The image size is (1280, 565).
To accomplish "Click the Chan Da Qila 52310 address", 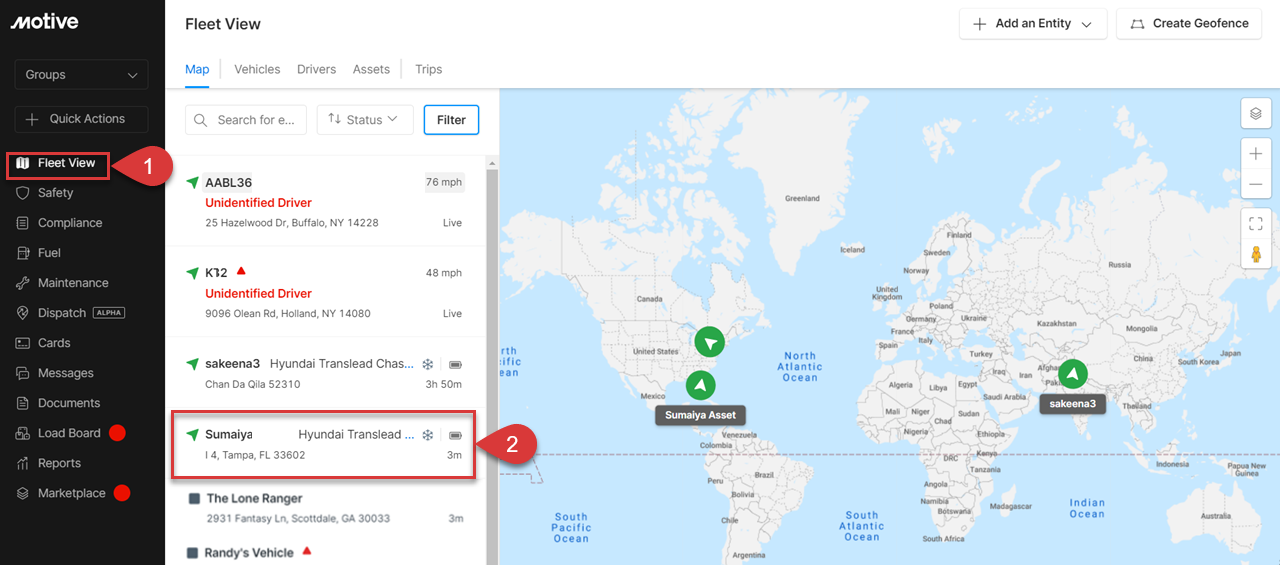I will pos(253,384).
